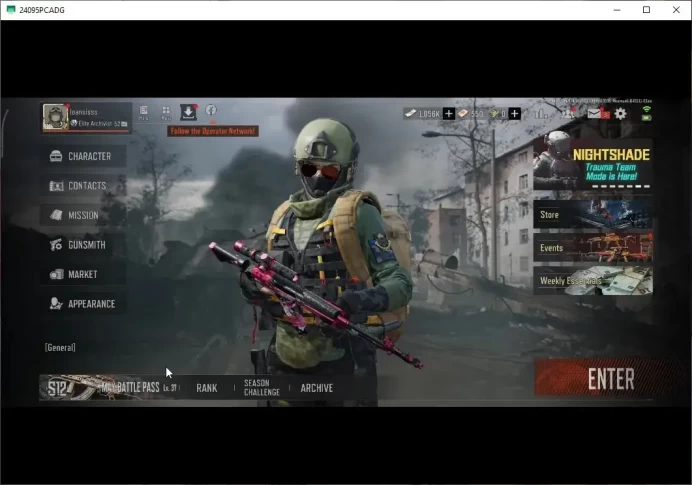Viewport: 692px width, 485px height.
Task: Minimize the 24095PCADG window
Action: 617,10
